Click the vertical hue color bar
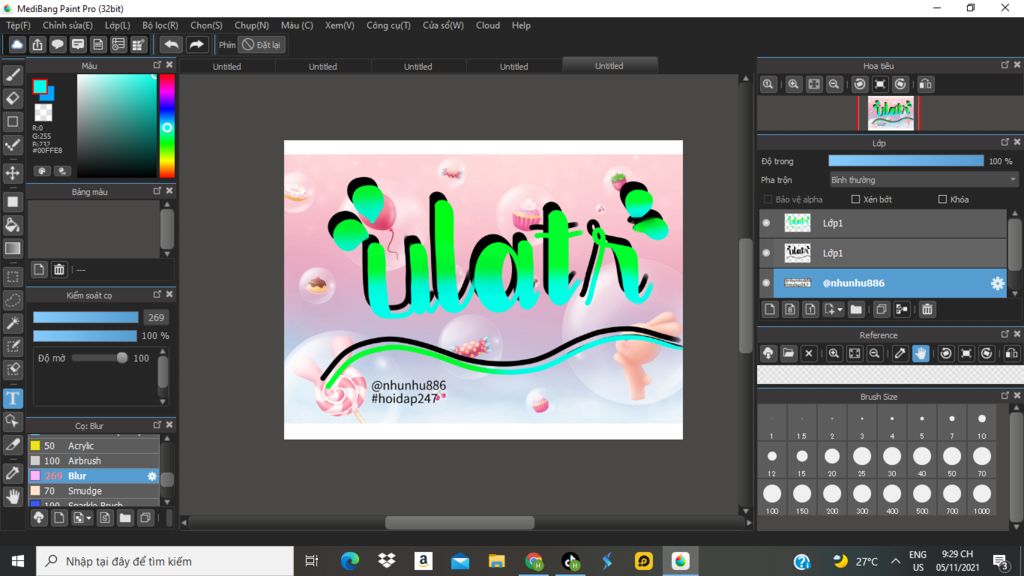The width and height of the screenshot is (1024, 576). [x=167, y=125]
